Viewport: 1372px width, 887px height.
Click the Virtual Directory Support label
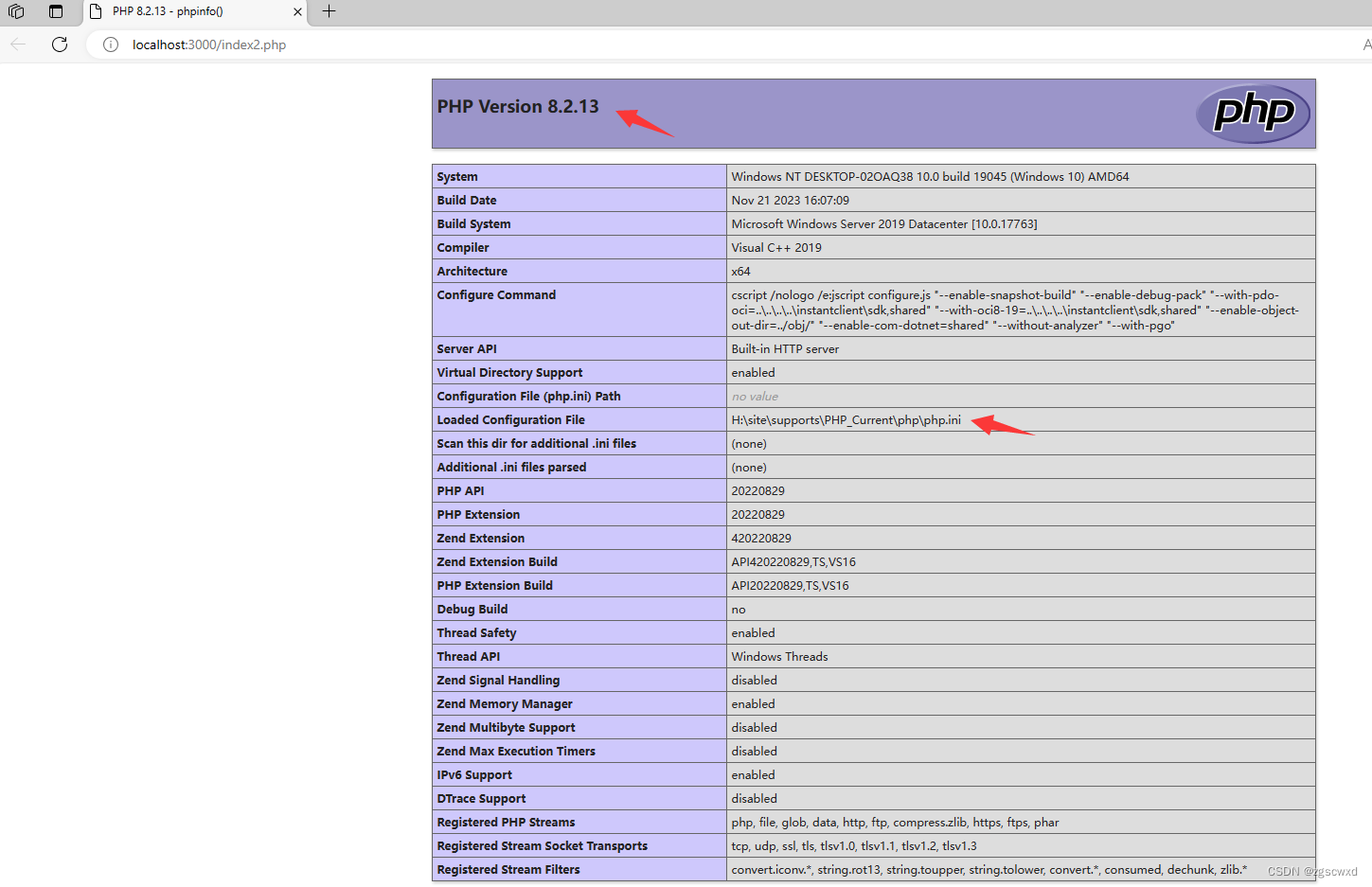509,373
